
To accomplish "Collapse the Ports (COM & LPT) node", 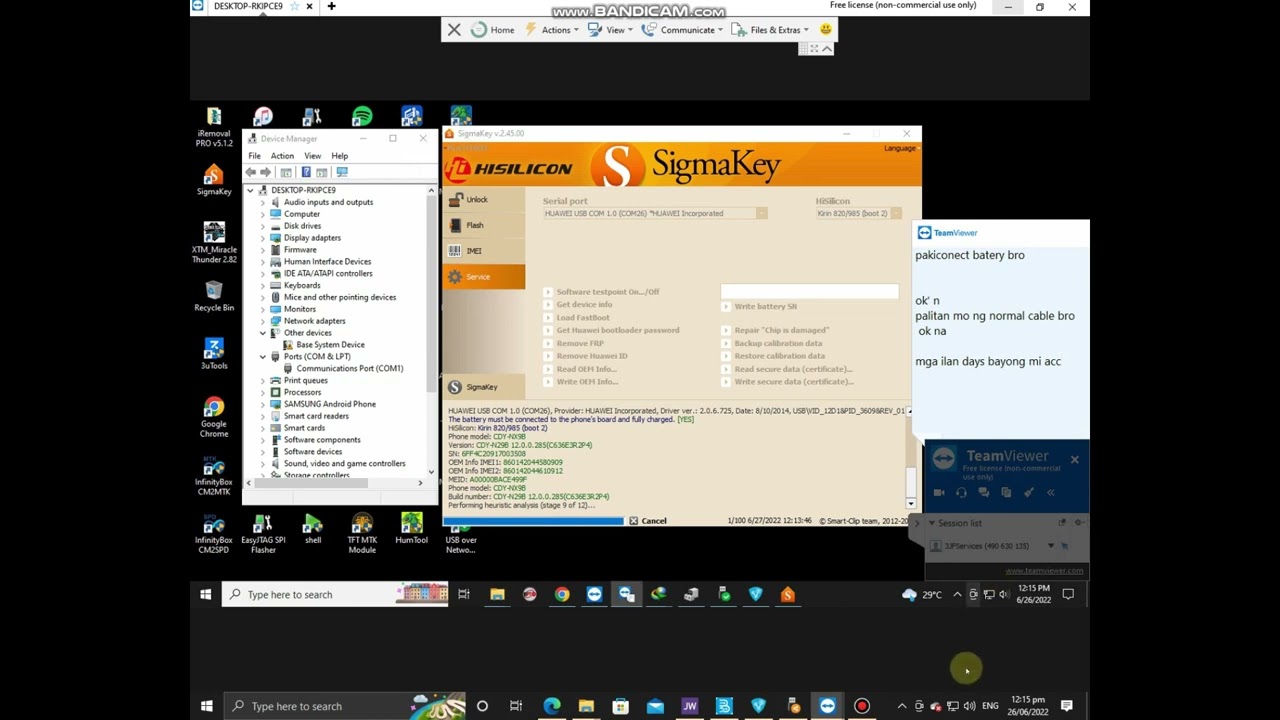I will [x=263, y=356].
